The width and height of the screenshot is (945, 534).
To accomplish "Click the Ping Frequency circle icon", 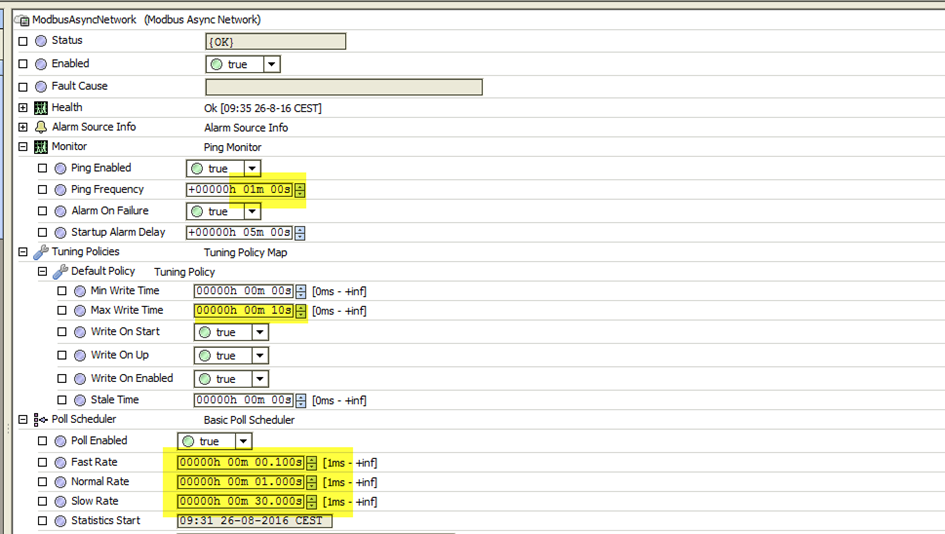I will point(60,190).
